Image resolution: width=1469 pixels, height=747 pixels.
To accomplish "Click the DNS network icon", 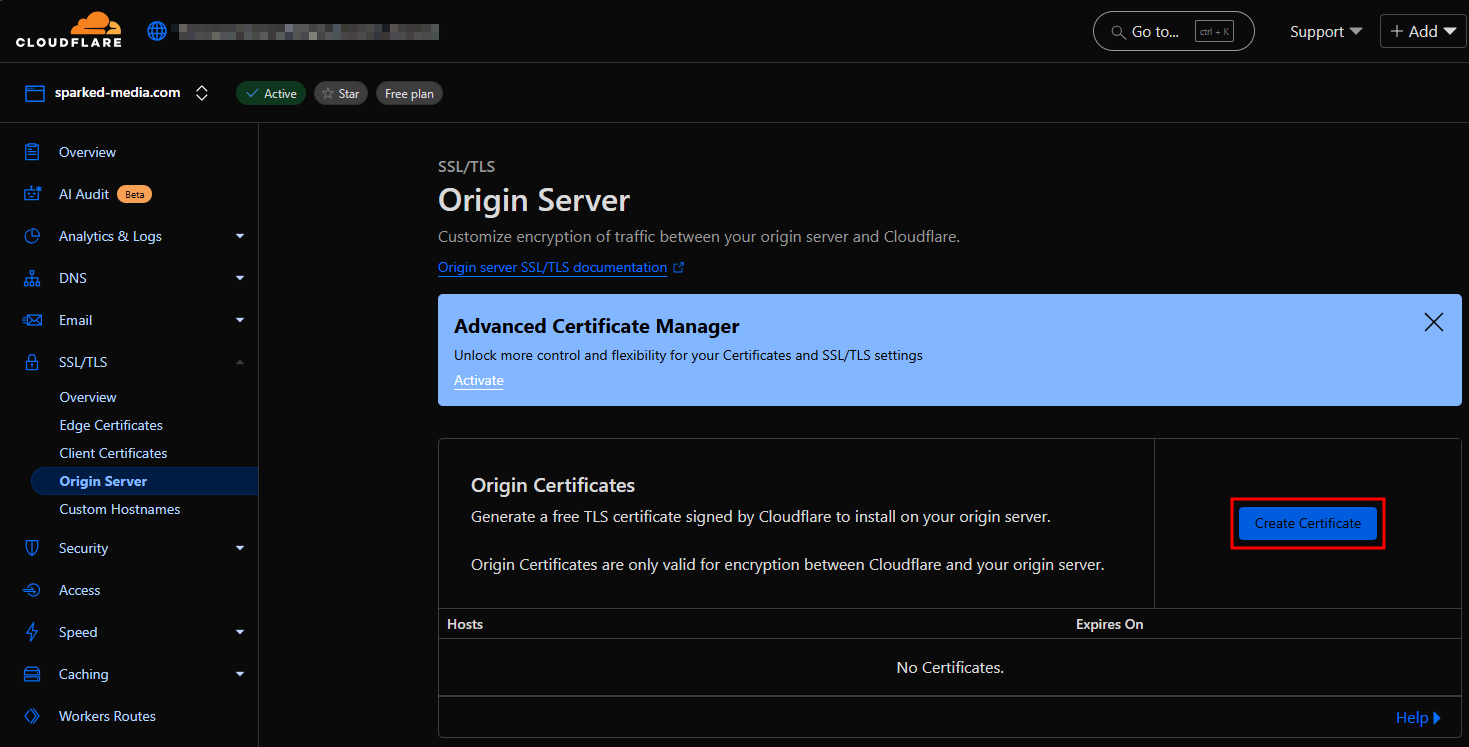I will [x=33, y=278].
